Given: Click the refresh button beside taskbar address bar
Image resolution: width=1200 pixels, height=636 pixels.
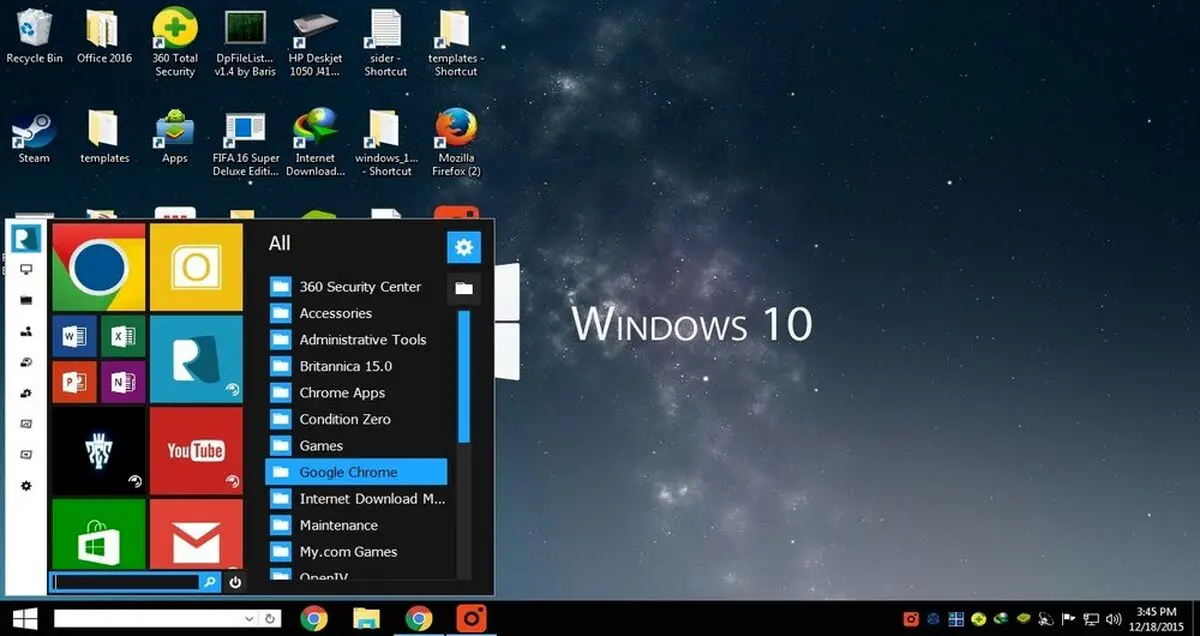Looking at the screenshot, I should tap(270, 619).
